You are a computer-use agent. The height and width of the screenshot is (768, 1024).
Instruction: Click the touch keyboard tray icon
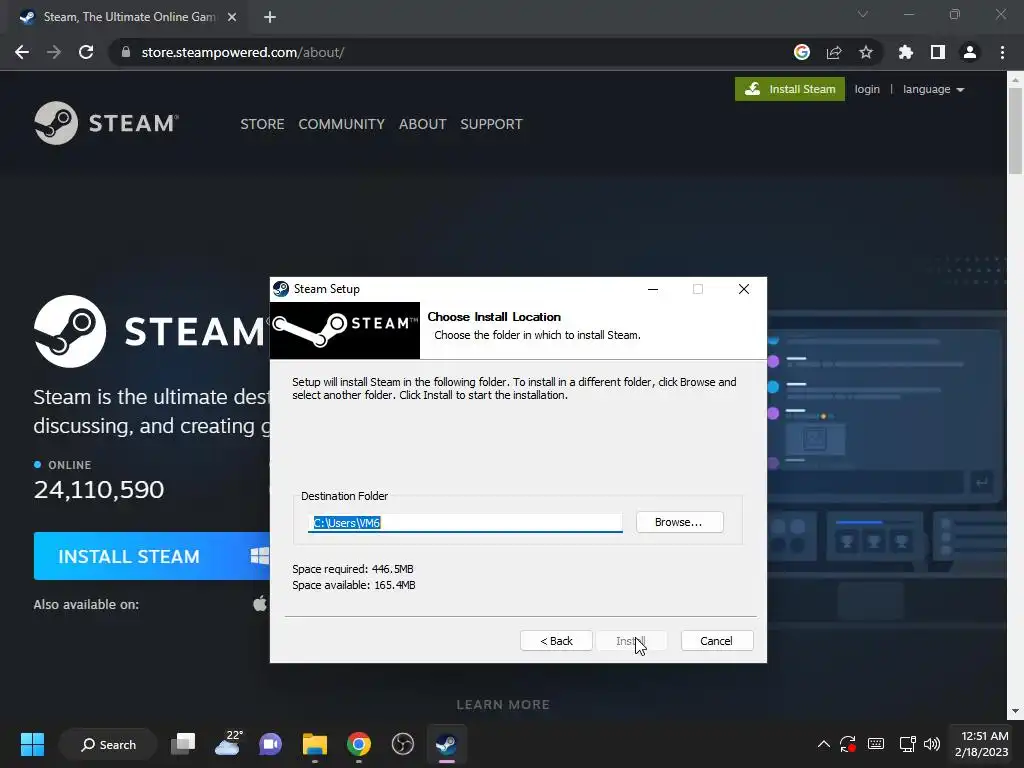click(876, 744)
